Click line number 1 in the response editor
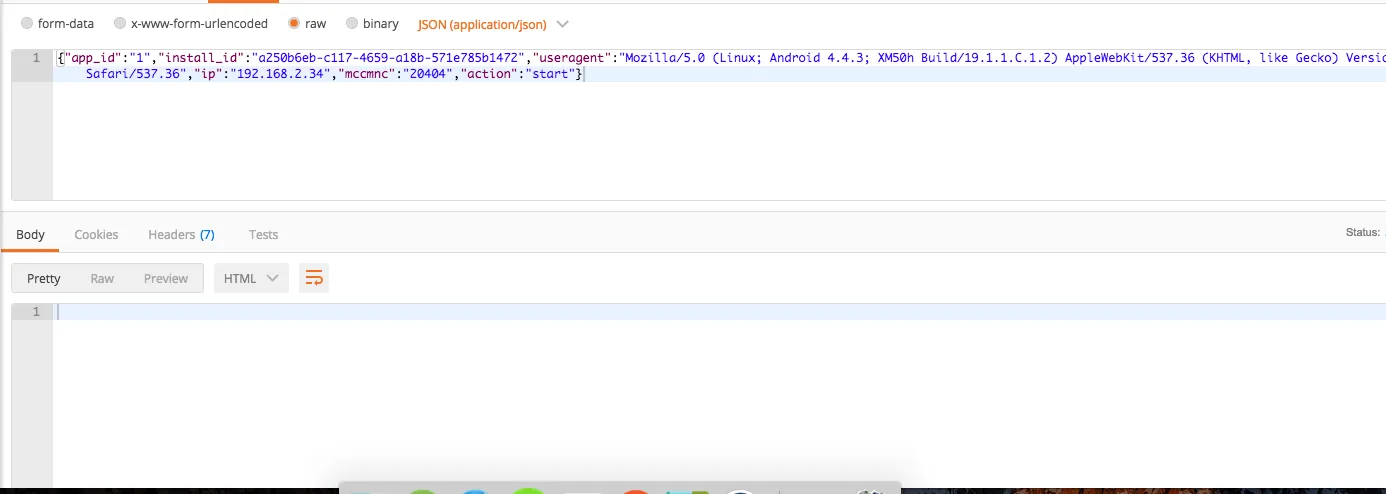 tap(36, 312)
